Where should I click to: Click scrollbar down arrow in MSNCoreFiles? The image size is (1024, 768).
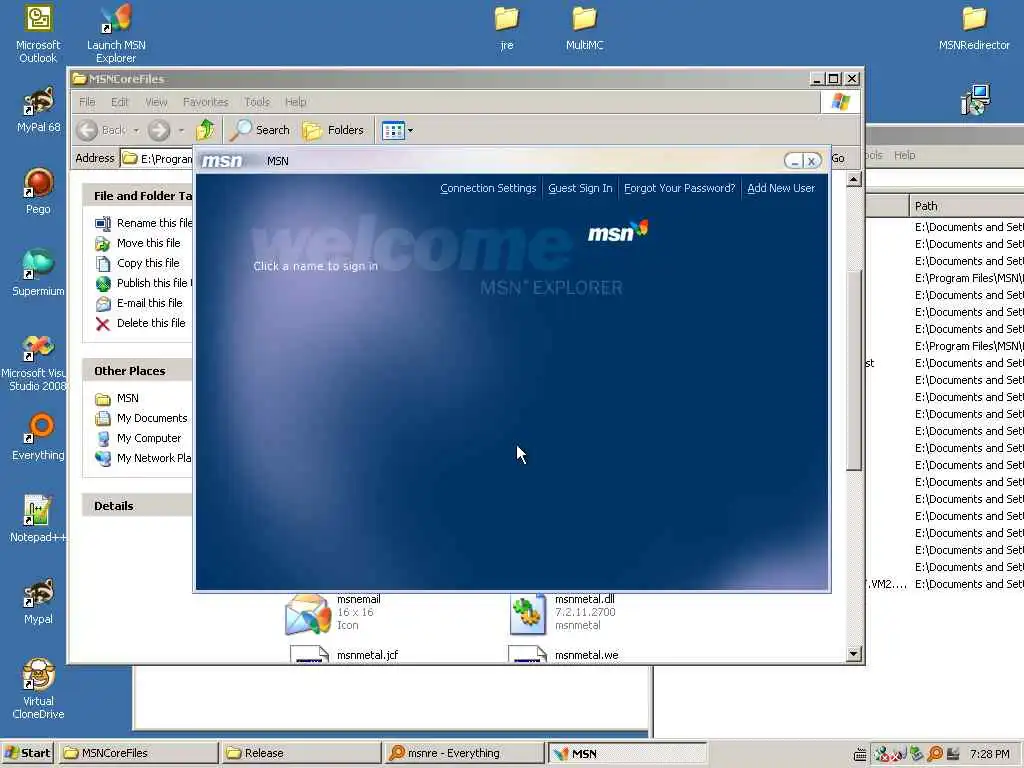tap(854, 654)
